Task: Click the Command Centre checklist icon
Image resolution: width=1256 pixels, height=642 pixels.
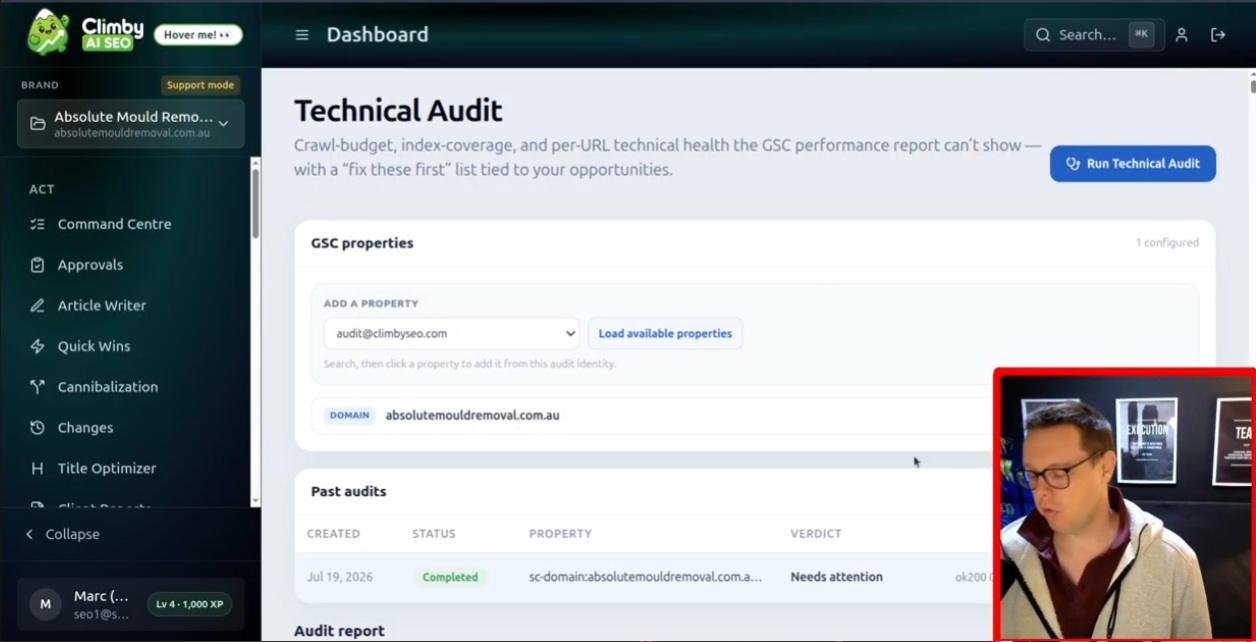Action: pyautogui.click(x=37, y=224)
